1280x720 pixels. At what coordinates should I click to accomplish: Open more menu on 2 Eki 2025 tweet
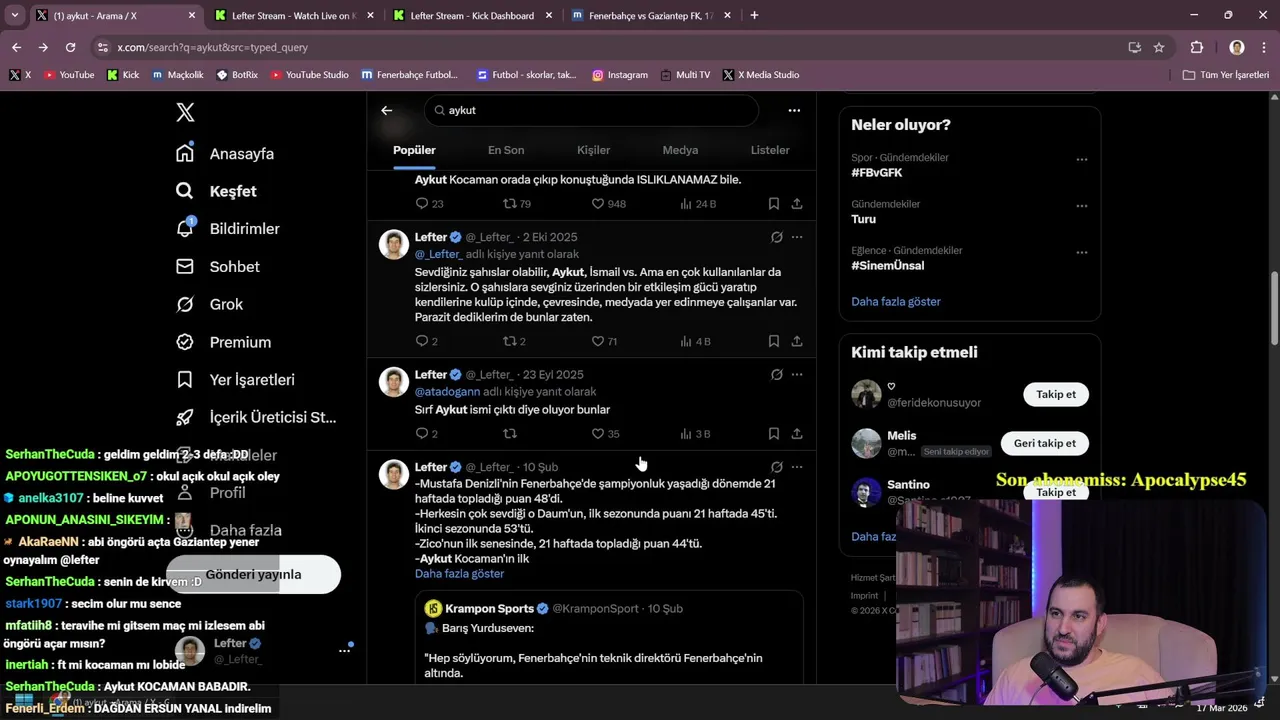797,237
